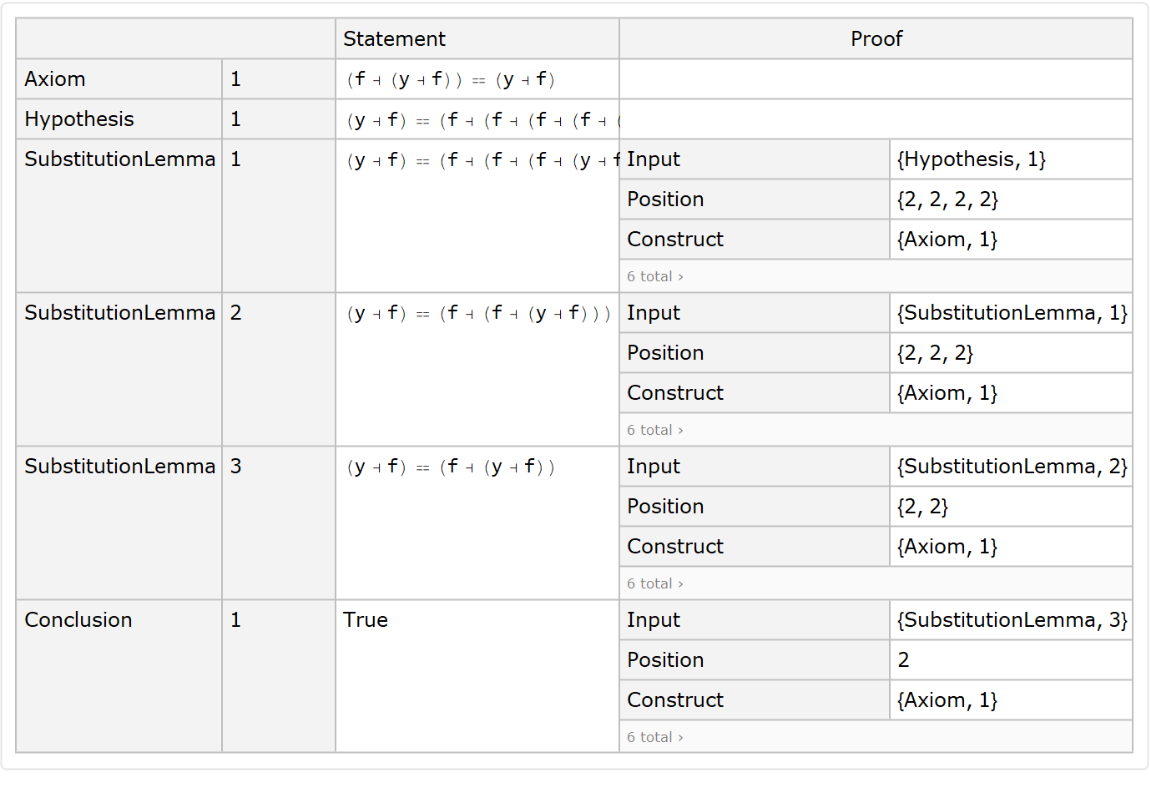Select SubstitutionLemma 3 statement expression

[450, 467]
